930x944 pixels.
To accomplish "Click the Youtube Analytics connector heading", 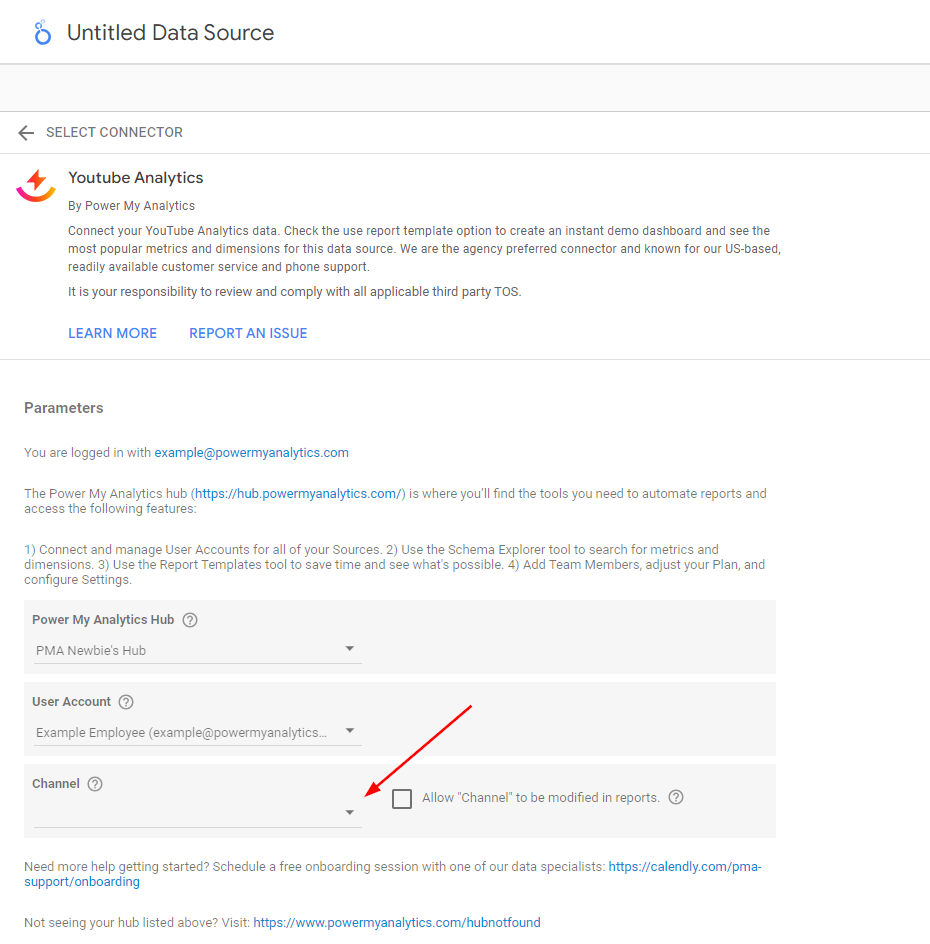I will coord(135,178).
